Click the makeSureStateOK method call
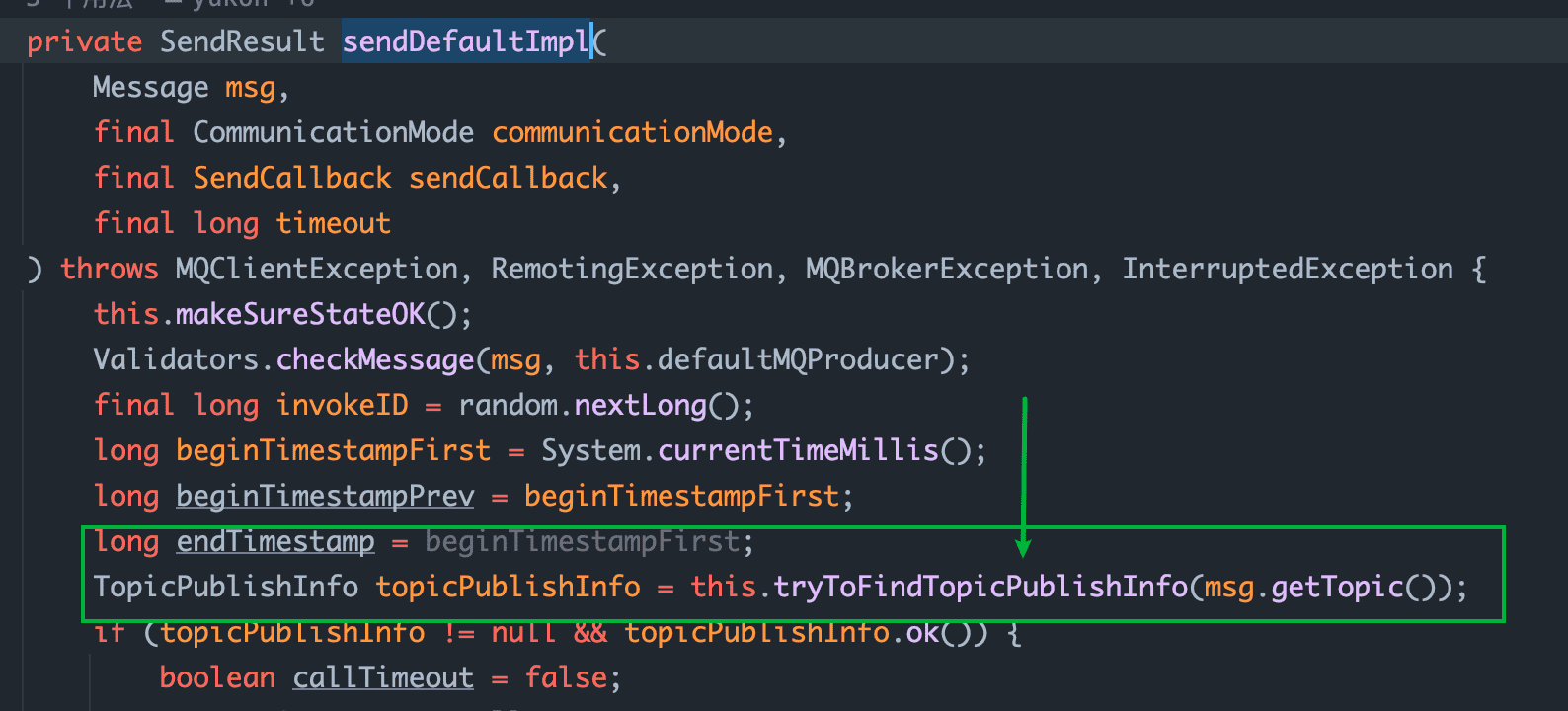Image resolution: width=1568 pixels, height=711 pixels. click(x=300, y=314)
